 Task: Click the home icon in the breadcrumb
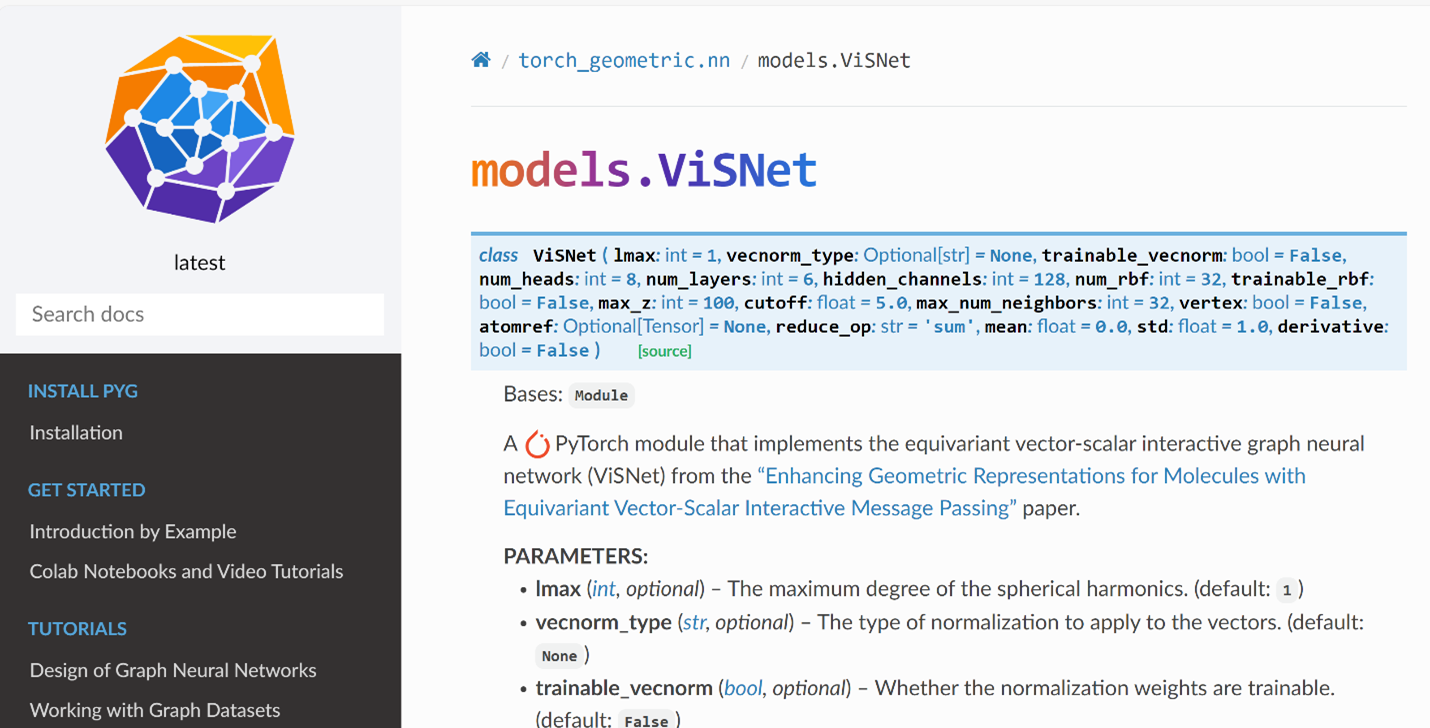[x=481, y=59]
